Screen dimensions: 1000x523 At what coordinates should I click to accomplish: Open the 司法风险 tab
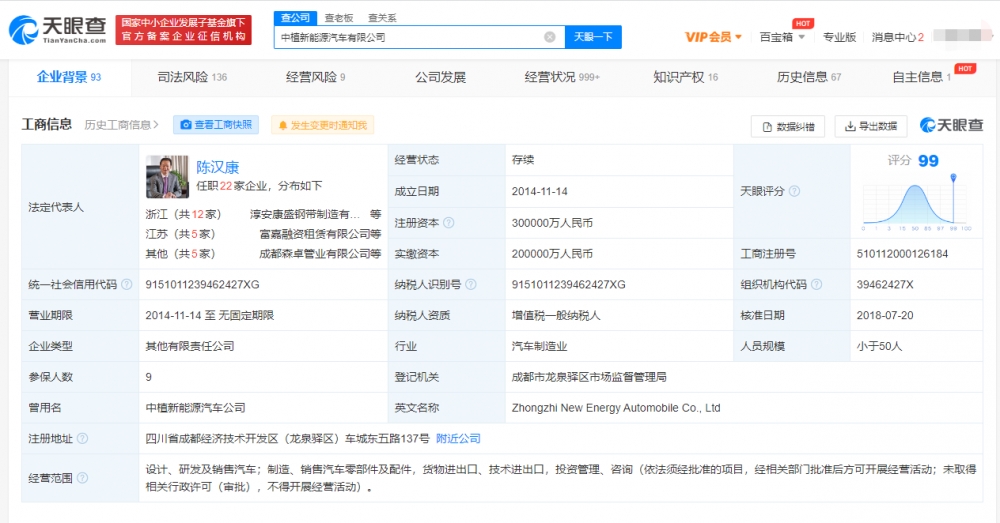(x=192, y=77)
